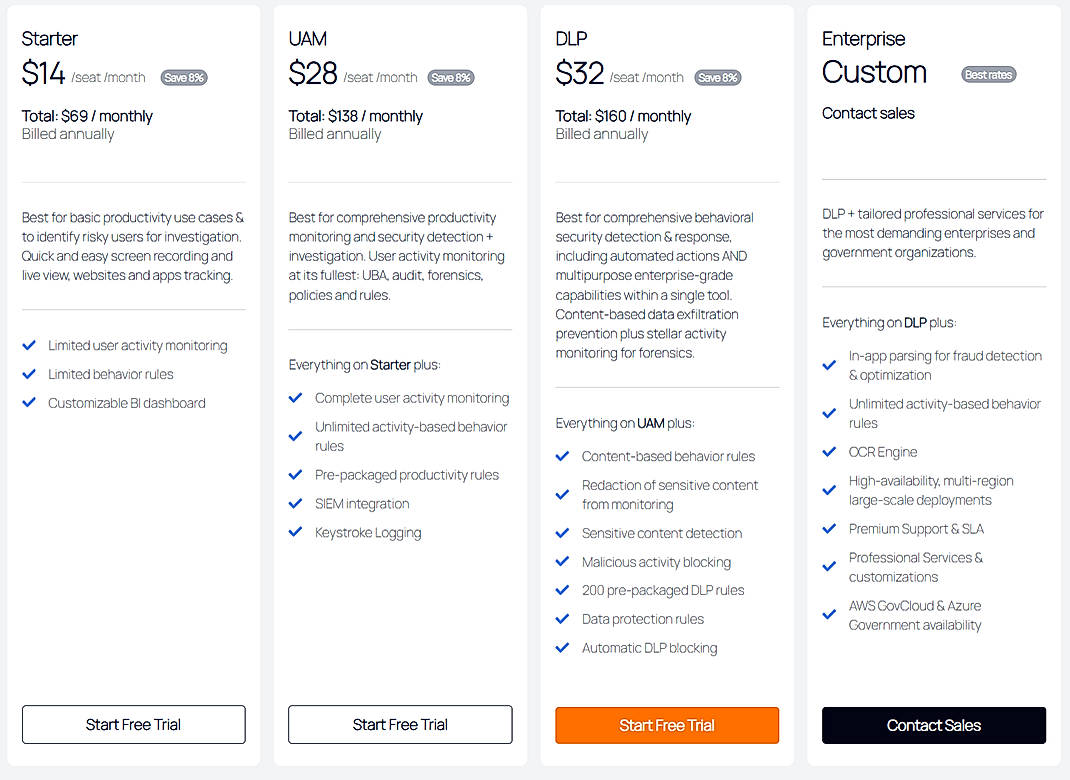Select the Best rates badge on Enterprise
The height and width of the screenshot is (780, 1070).
pos(988,73)
